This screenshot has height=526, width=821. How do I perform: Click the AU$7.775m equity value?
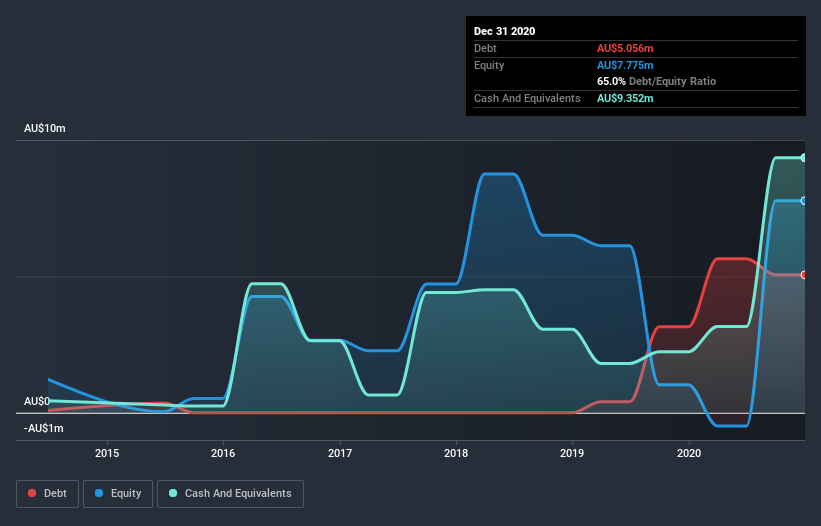point(625,65)
